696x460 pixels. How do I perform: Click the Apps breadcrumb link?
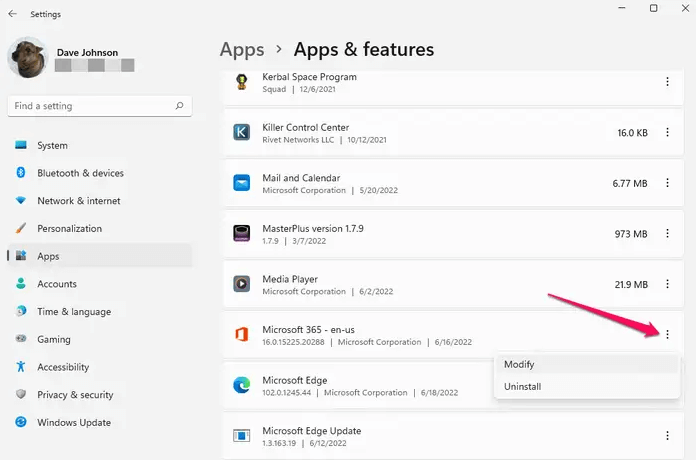tap(242, 50)
